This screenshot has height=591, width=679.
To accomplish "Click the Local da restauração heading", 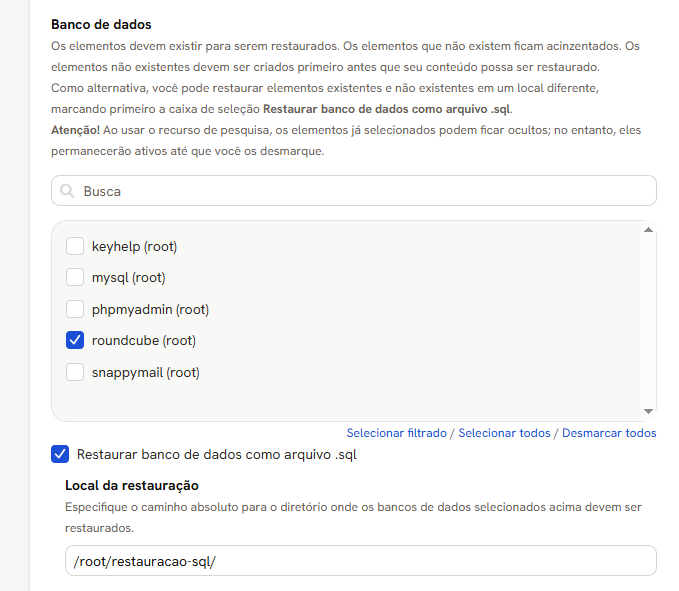I will 132,486.
